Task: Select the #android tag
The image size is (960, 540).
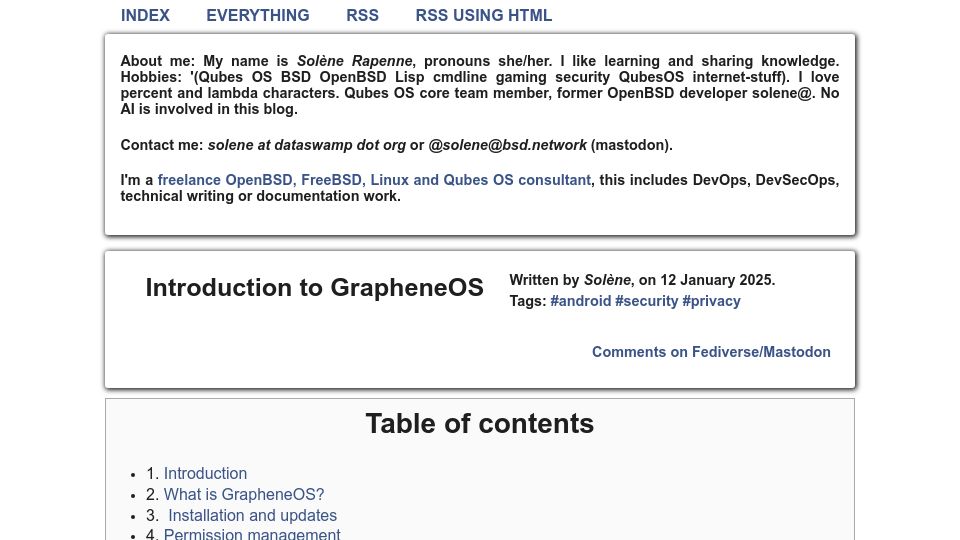Action: [x=580, y=301]
